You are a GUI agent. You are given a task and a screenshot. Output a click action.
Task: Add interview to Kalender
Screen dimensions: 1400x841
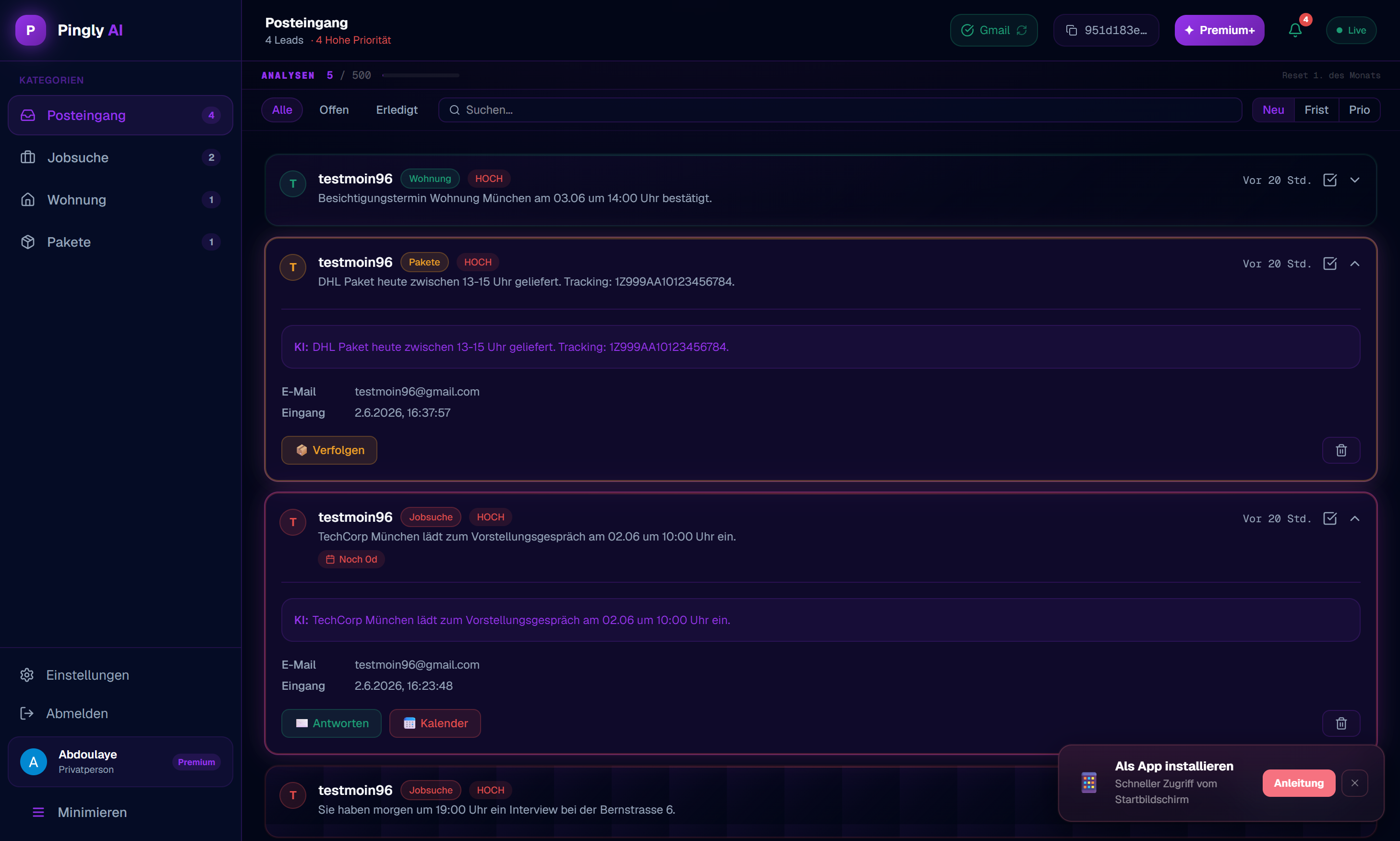point(435,723)
